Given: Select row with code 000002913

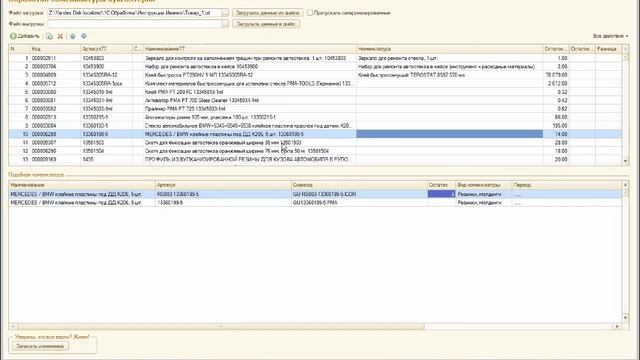Looking at the screenshot, I should coord(315,117).
